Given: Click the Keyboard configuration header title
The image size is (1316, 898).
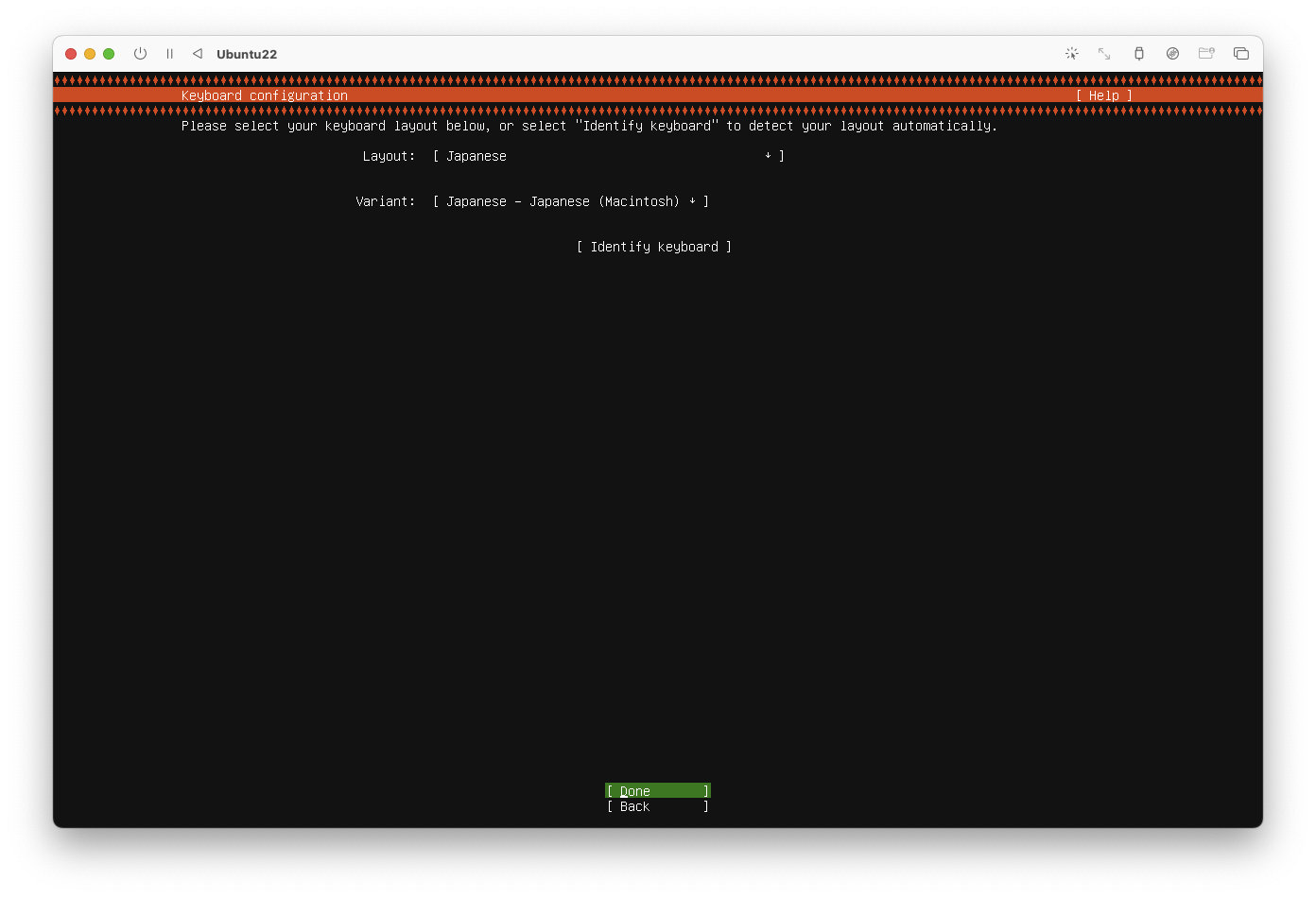Looking at the screenshot, I should click(x=265, y=95).
